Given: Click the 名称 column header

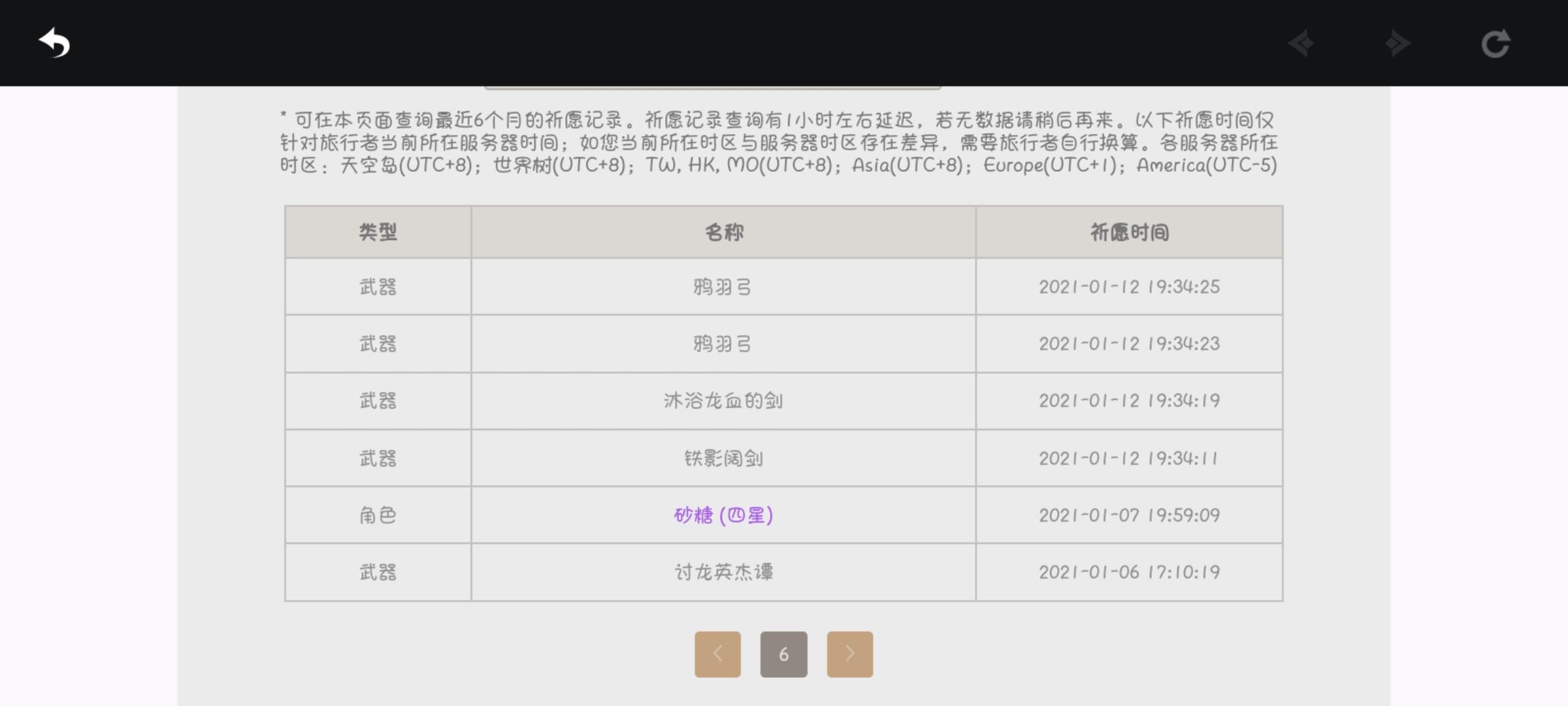Looking at the screenshot, I should point(723,232).
